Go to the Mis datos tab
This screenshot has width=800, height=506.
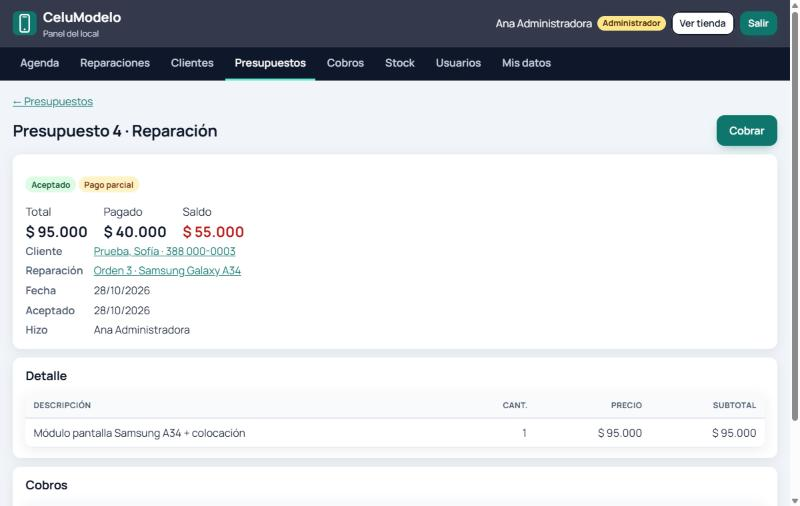pos(526,63)
